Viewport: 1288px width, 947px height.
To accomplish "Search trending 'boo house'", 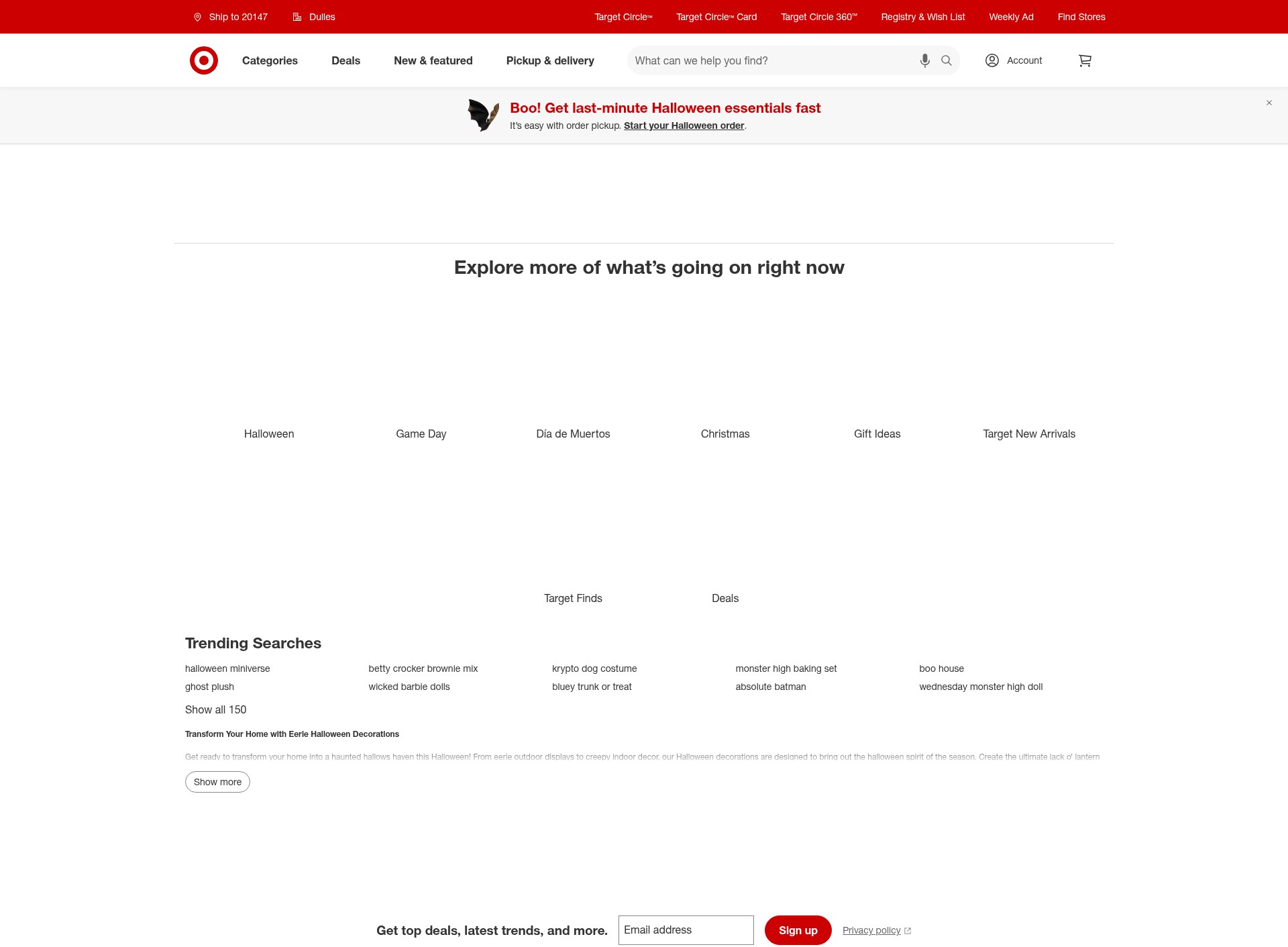I will point(941,668).
